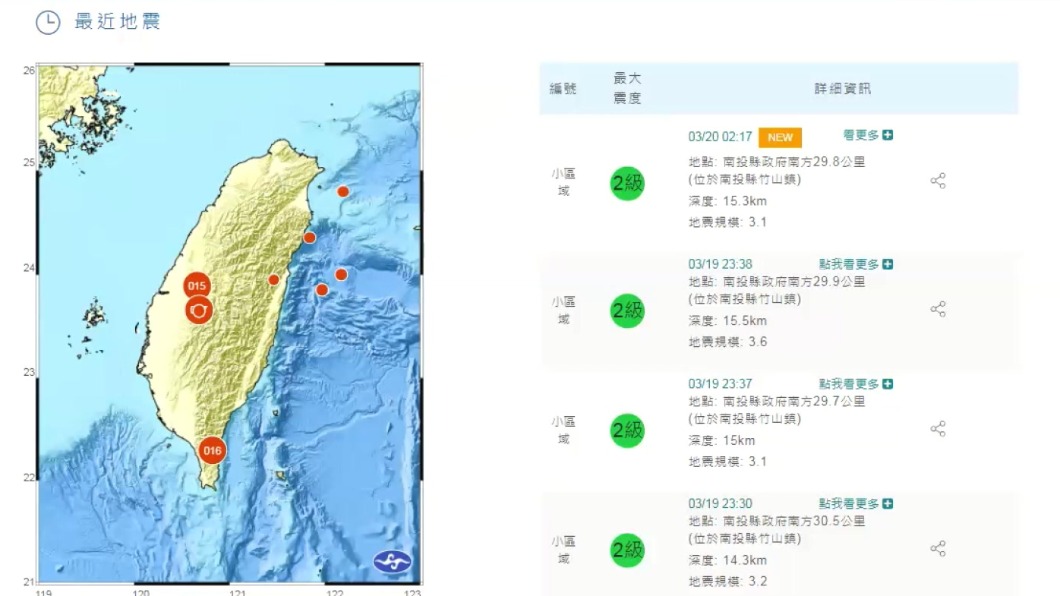Click the 2級 badge for 03/19 23:30

[627, 550]
